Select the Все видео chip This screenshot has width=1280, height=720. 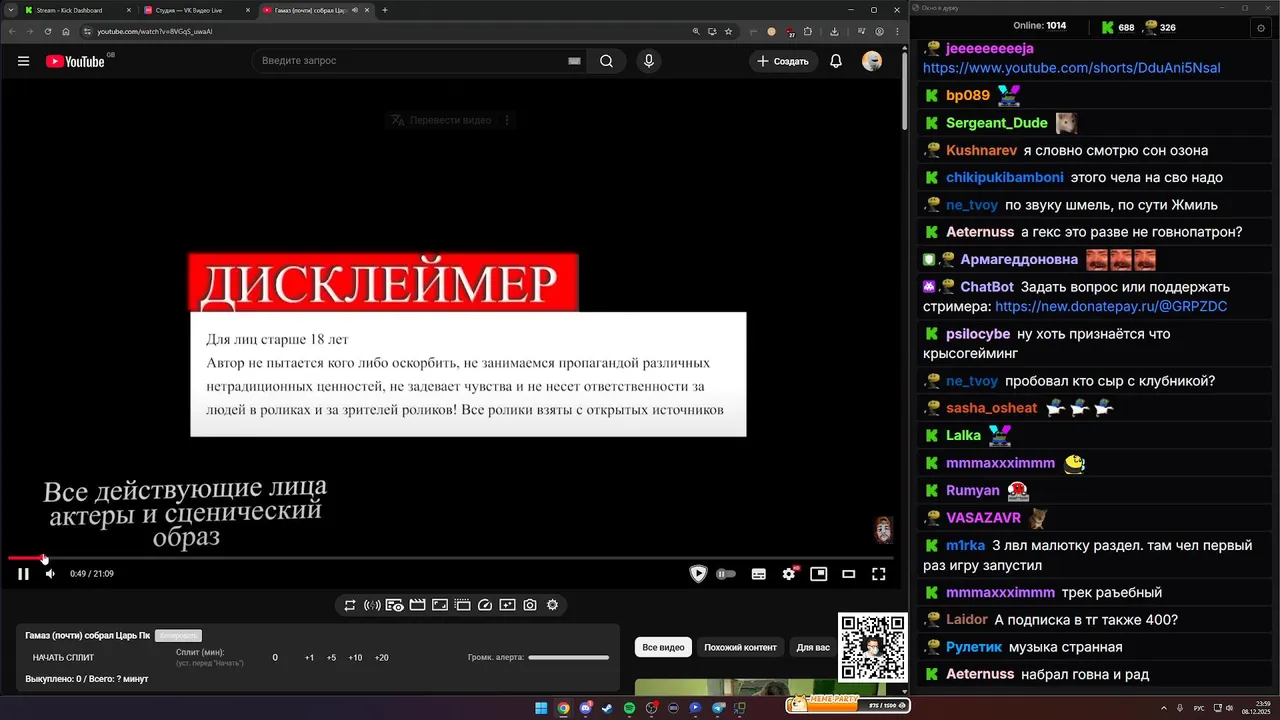click(663, 647)
